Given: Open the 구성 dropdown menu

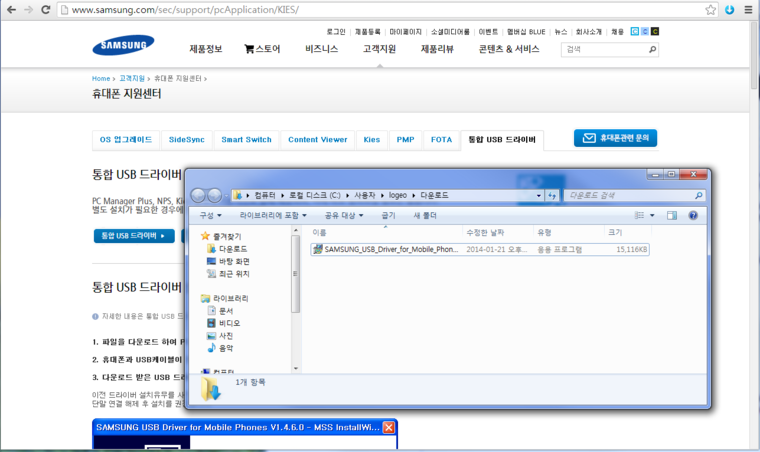Looking at the screenshot, I should click(x=211, y=215).
